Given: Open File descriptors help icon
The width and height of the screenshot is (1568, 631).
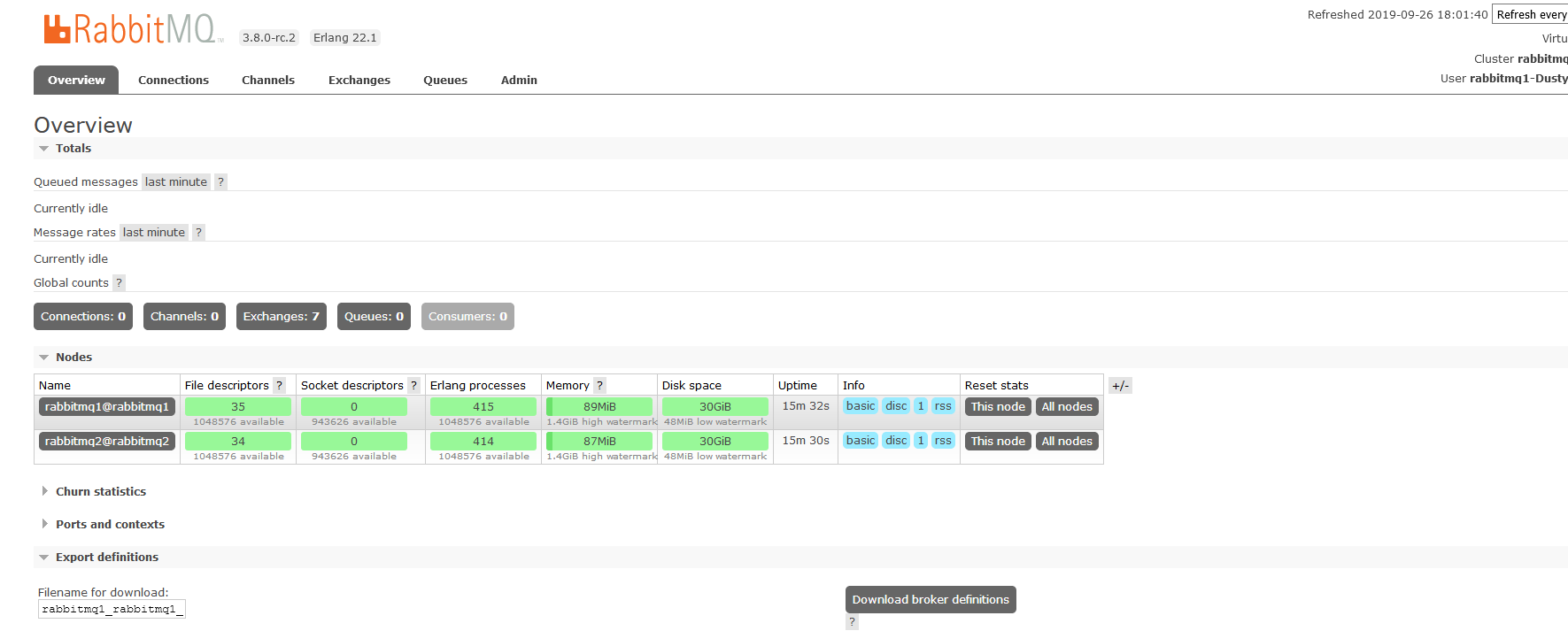Looking at the screenshot, I should click(x=279, y=386).
